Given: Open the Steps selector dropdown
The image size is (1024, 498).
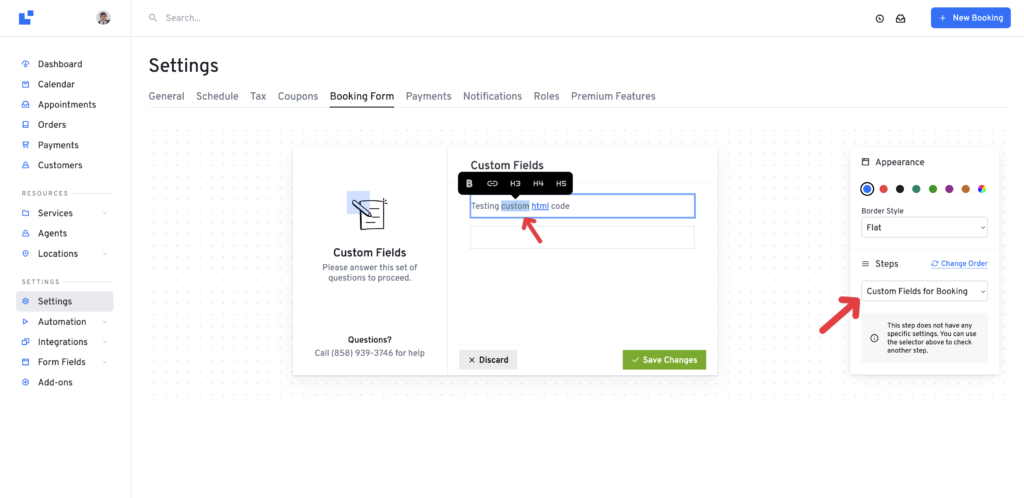Looking at the screenshot, I should (924, 291).
